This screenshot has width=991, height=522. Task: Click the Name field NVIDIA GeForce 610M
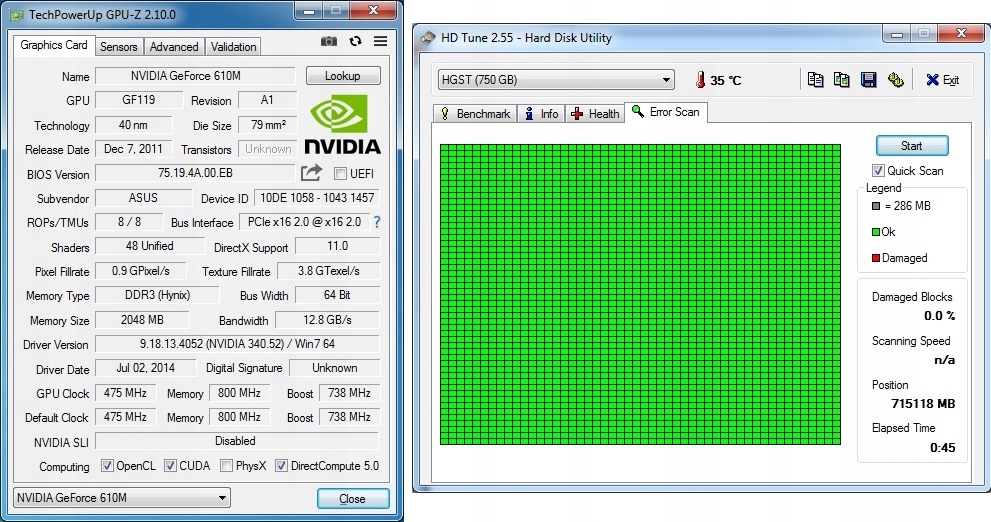(195, 76)
